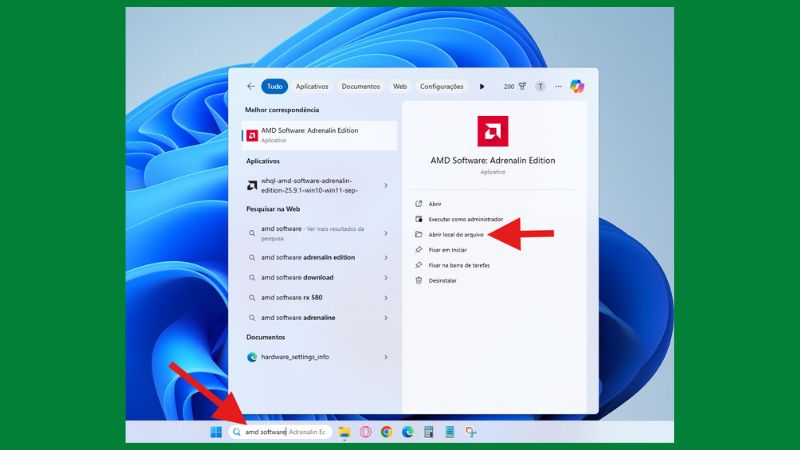
Task: Expand whql-amd-software-adrenalin result chevron
Action: [x=386, y=185]
